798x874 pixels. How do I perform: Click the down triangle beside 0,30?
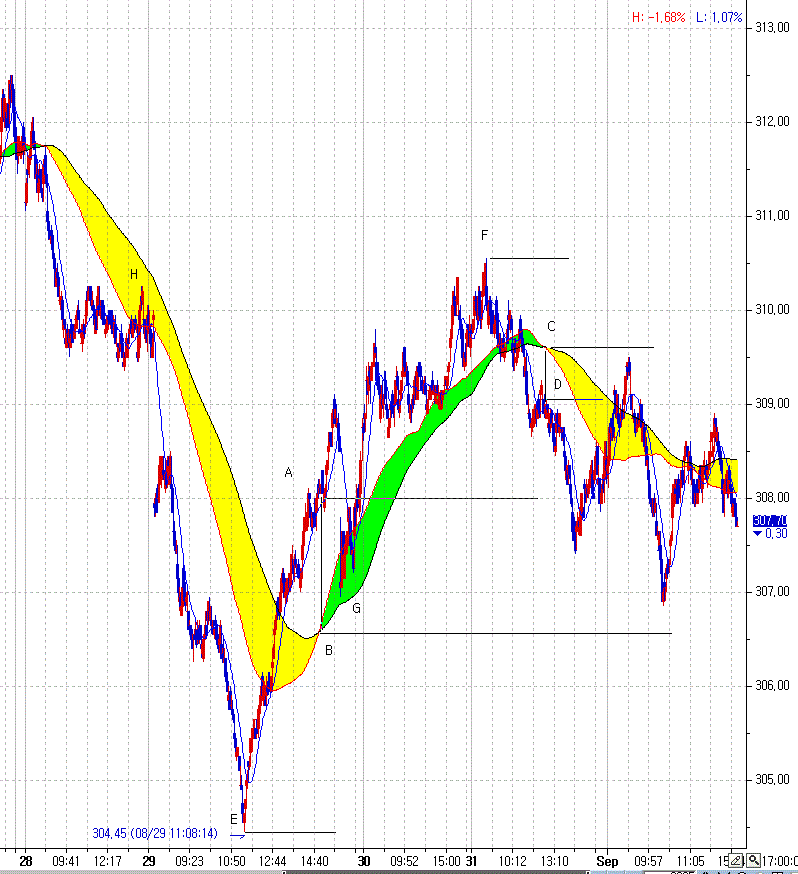pos(757,534)
